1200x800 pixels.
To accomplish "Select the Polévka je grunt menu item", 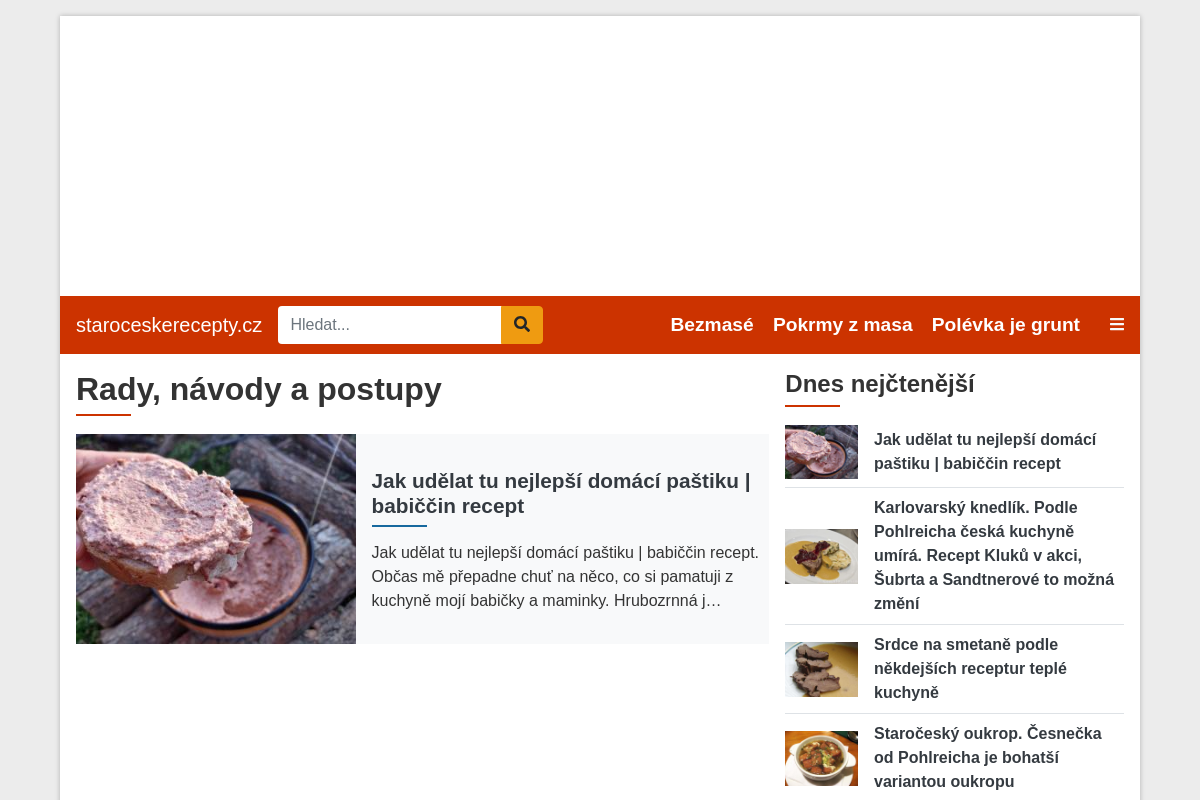I will pyautogui.click(x=1006, y=325).
